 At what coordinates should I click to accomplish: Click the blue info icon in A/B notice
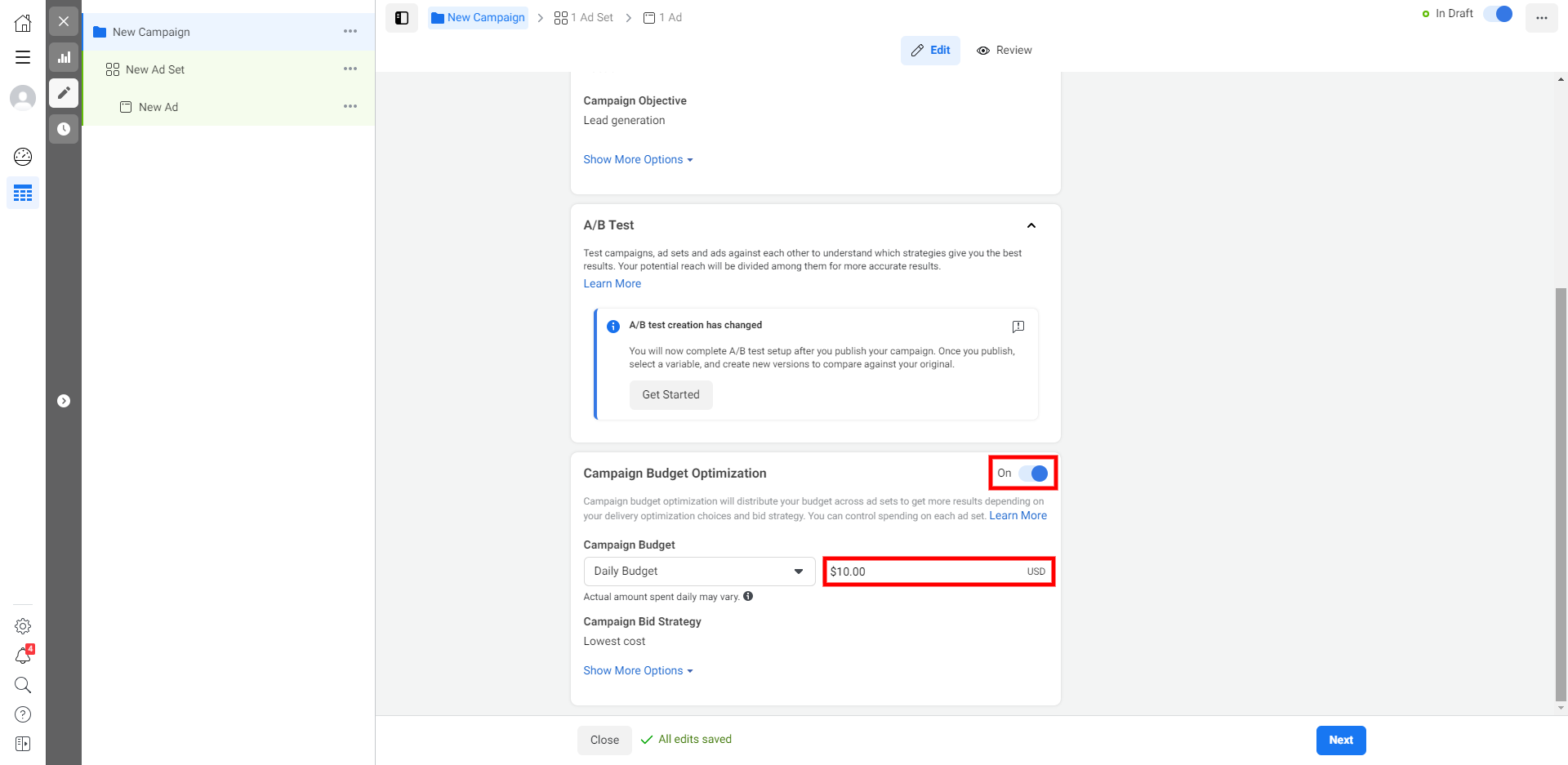[613, 327]
